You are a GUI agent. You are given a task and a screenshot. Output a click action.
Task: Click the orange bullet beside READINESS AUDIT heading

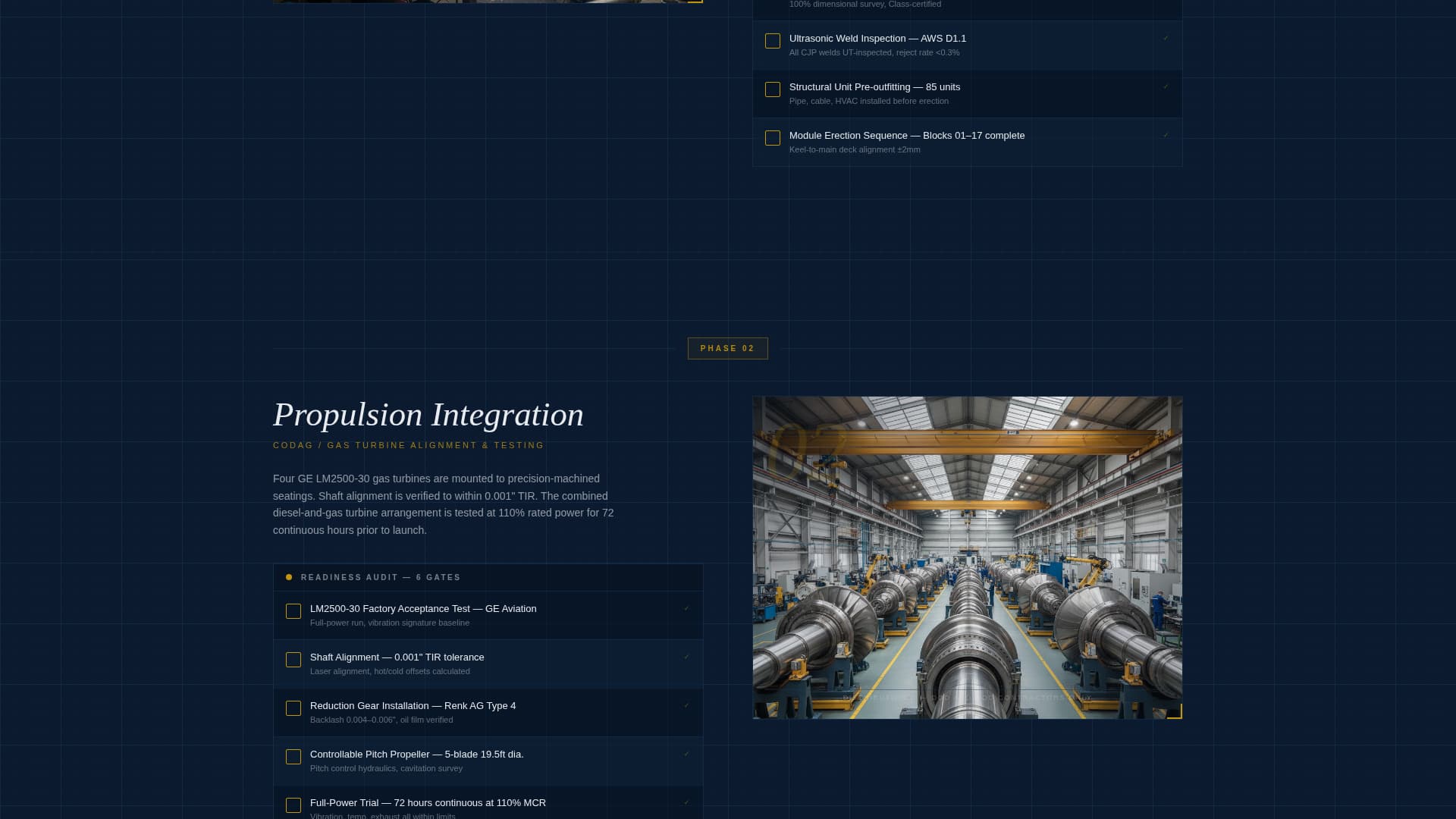(x=289, y=577)
